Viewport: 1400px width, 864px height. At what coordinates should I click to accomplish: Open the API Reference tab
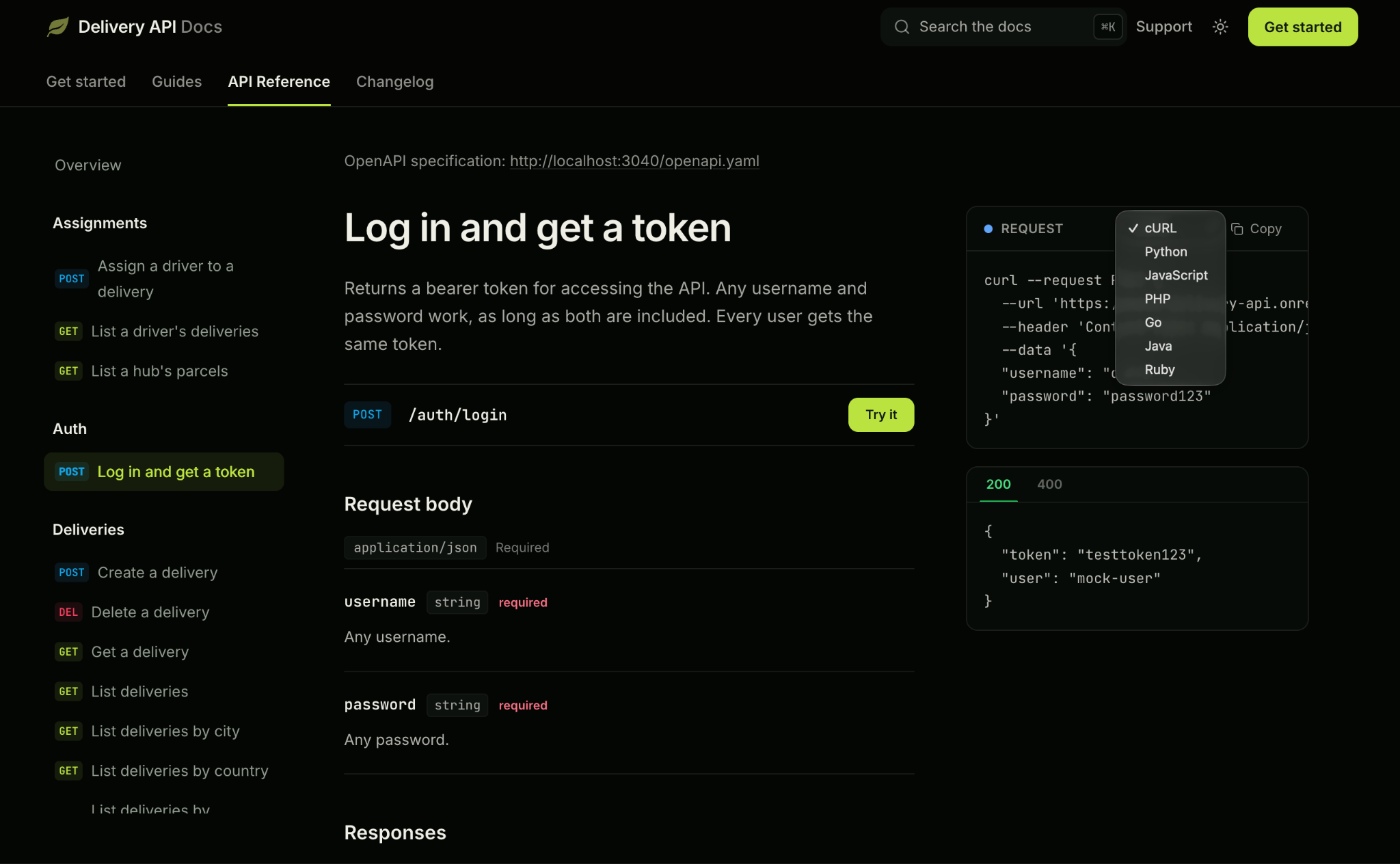click(x=279, y=81)
